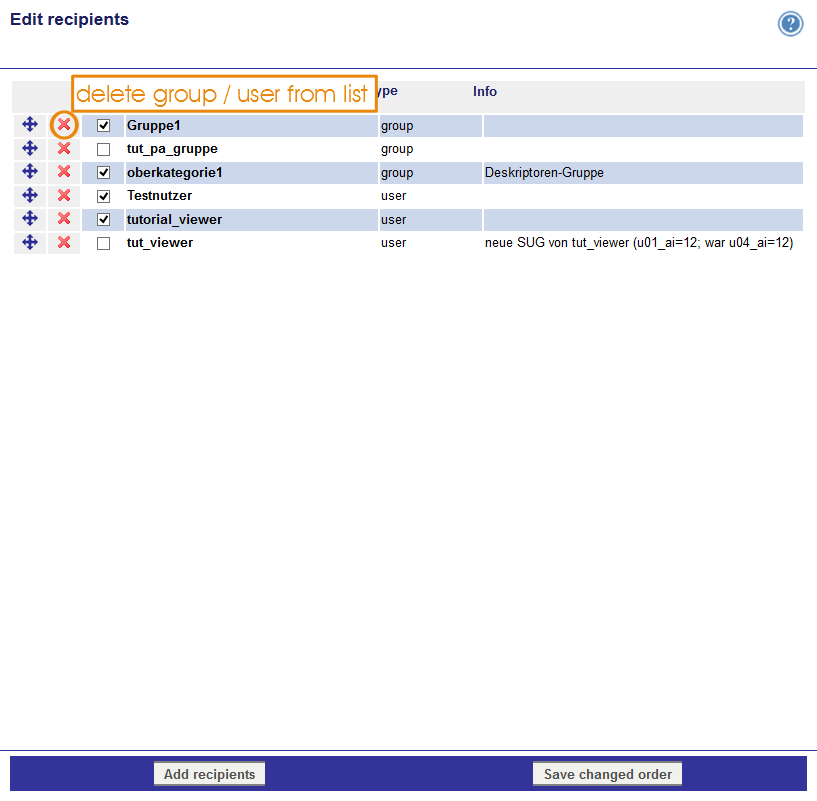Select the tut_viewer name
This screenshot has width=817, height=801.
click(x=160, y=243)
